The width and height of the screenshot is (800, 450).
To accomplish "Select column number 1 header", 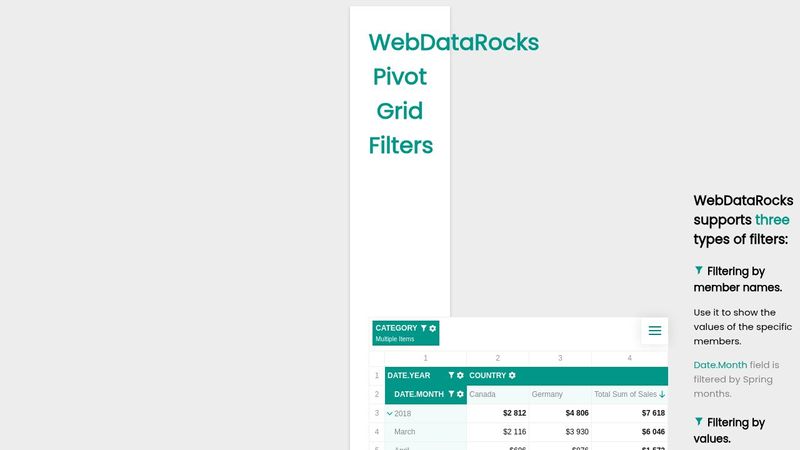I will coord(426,358).
